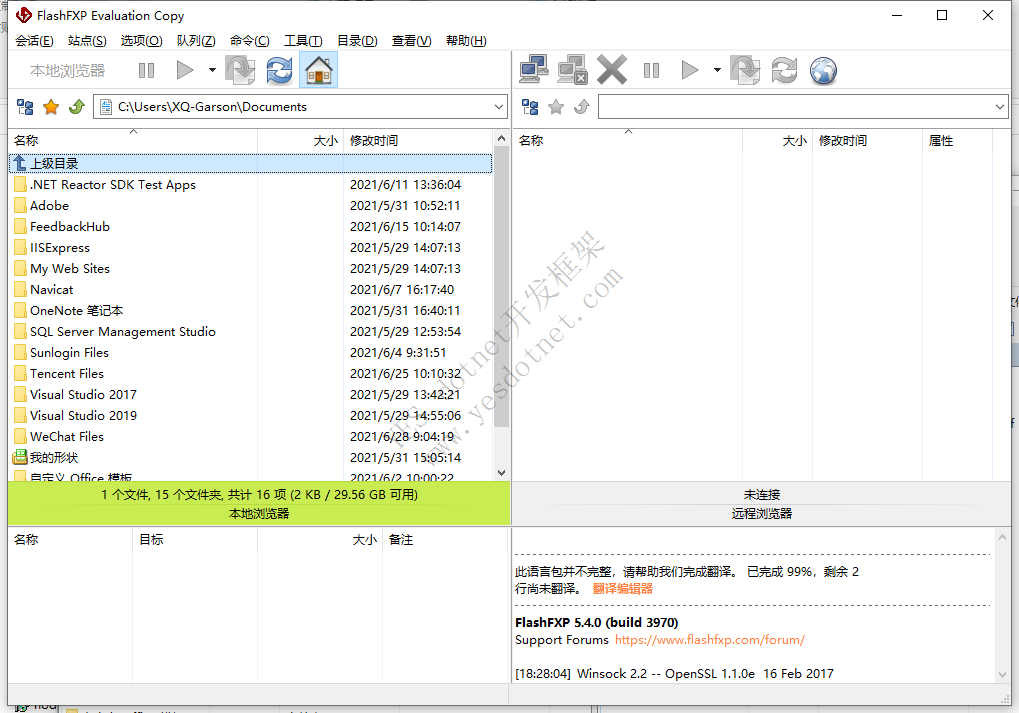Open the 站点(S) menu

click(87, 41)
